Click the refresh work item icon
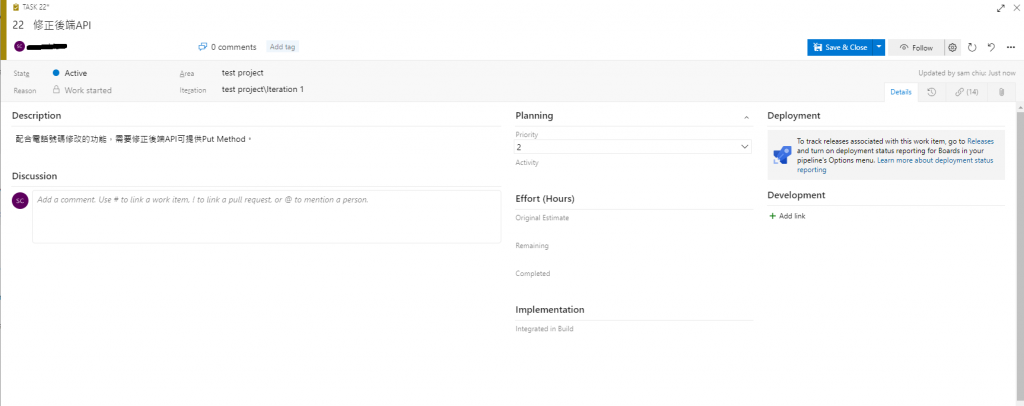Image resolution: width=1024 pixels, height=406 pixels. 972,47
